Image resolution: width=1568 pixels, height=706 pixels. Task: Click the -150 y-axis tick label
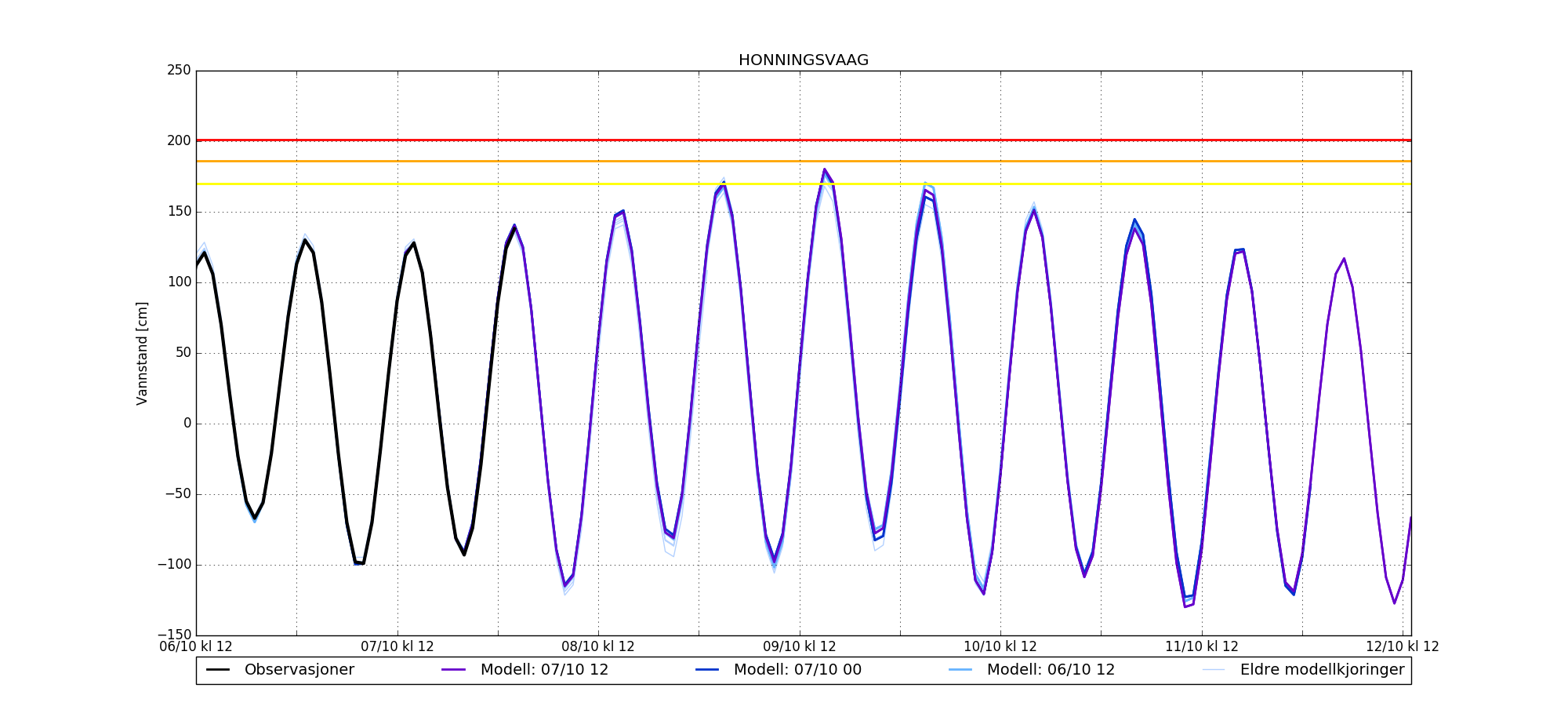click(x=174, y=635)
